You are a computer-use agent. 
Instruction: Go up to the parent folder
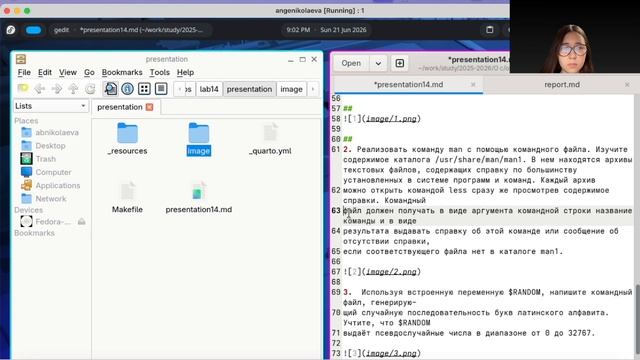pos(73,89)
